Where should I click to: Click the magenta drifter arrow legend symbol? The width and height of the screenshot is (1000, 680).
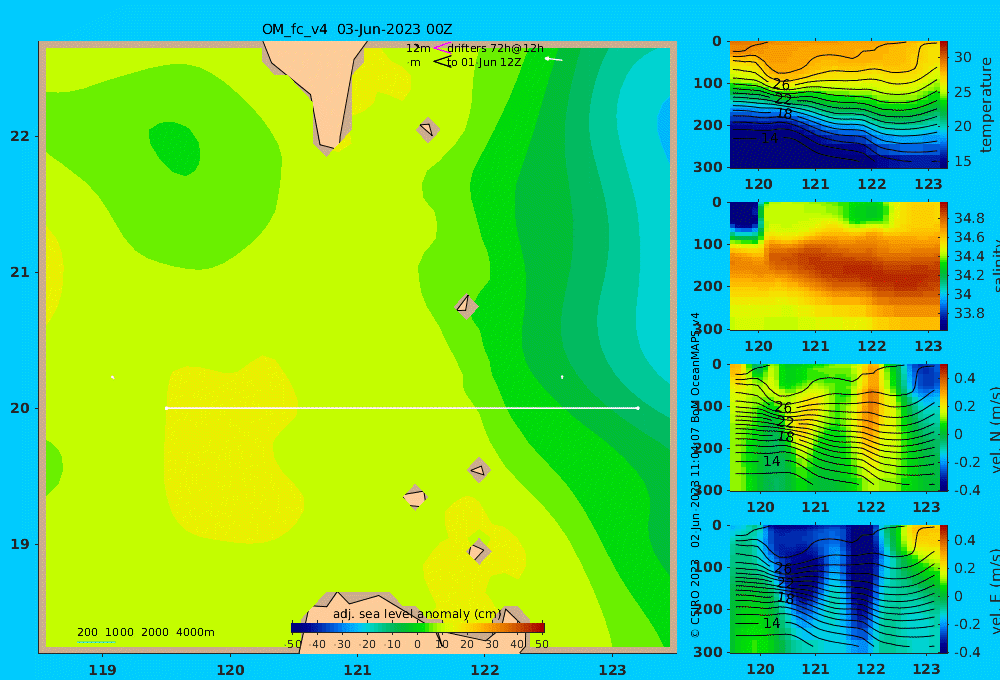tap(441, 47)
